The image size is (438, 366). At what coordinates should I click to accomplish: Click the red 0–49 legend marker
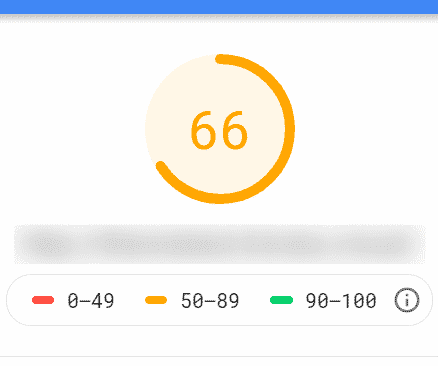point(43,300)
